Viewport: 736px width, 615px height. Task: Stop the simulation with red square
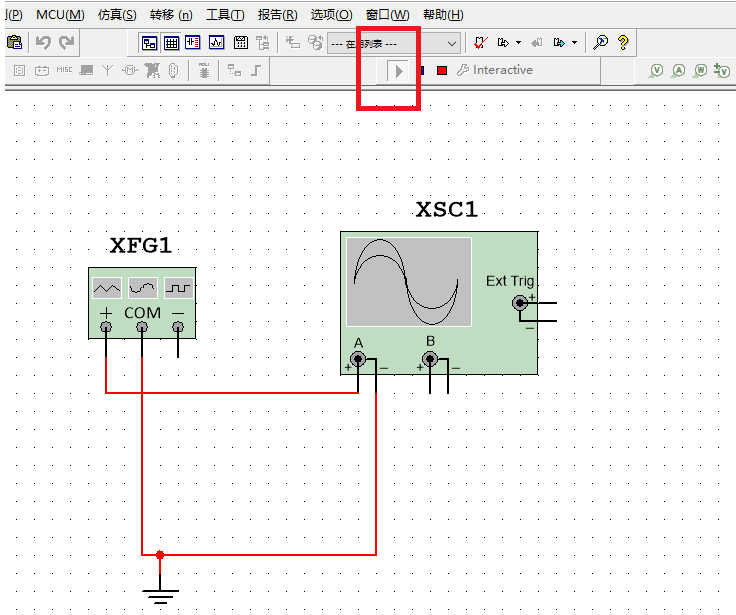pos(441,71)
